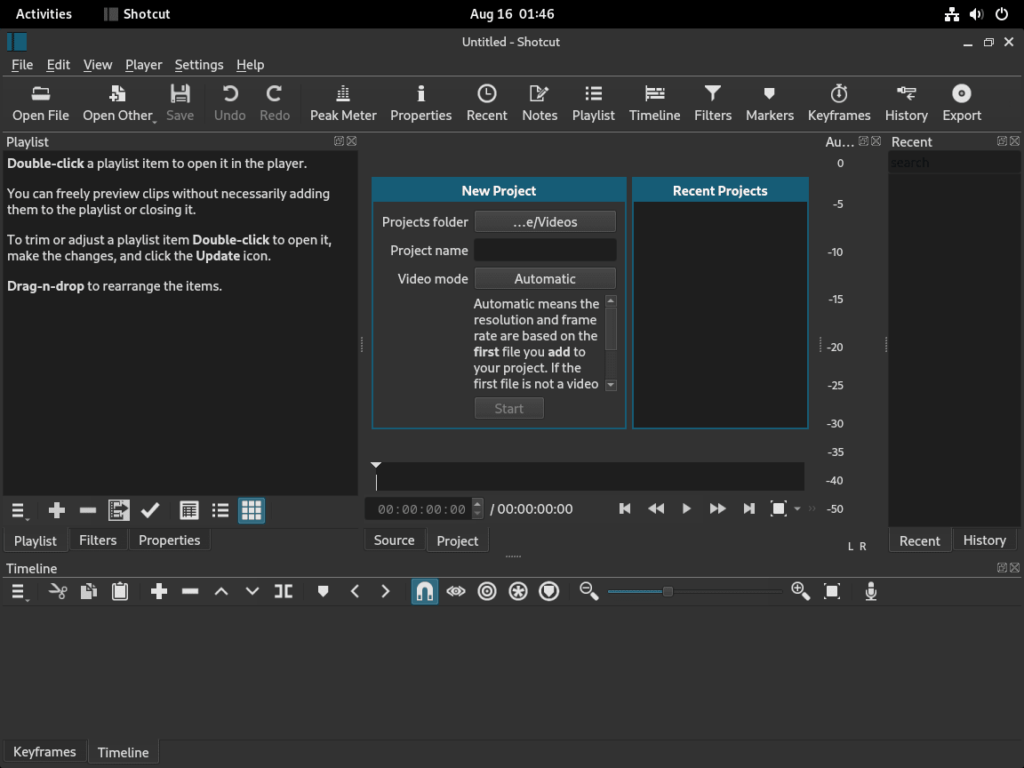Jump to the previous marker
Viewport: 1024px width, 768px height.
click(x=355, y=592)
